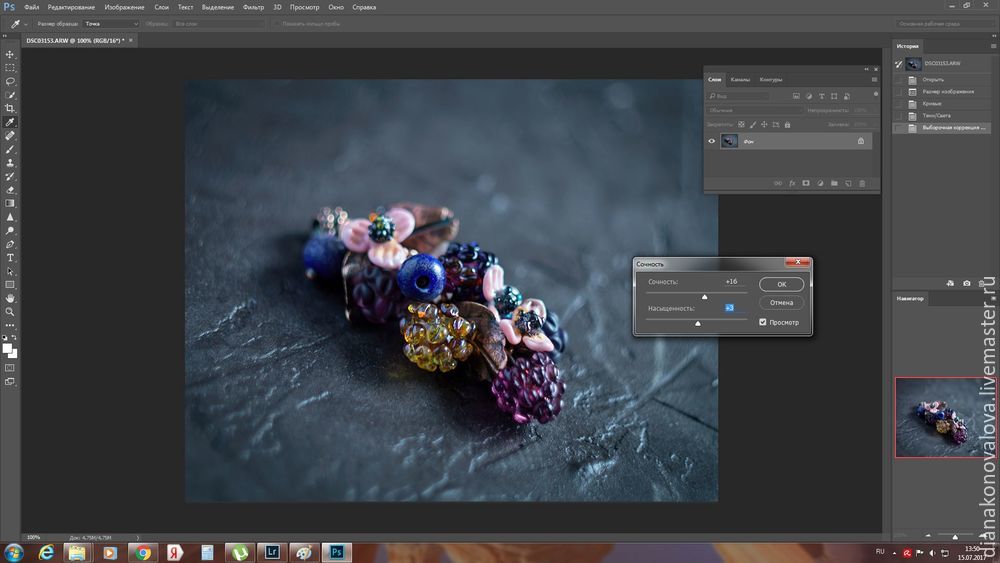Select the Move tool

(x=10, y=54)
